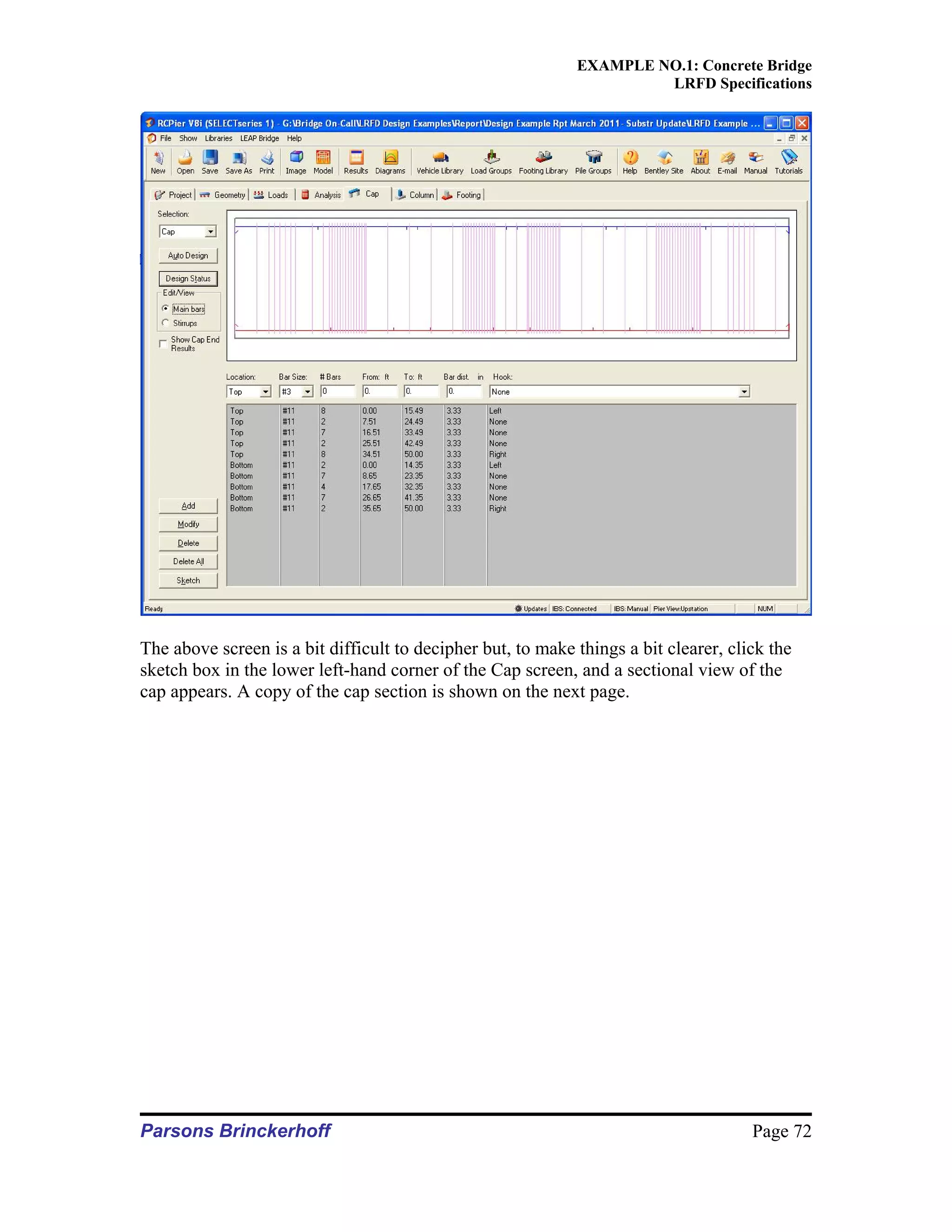
Task: Click the Add button
Action: pyautogui.click(x=188, y=506)
